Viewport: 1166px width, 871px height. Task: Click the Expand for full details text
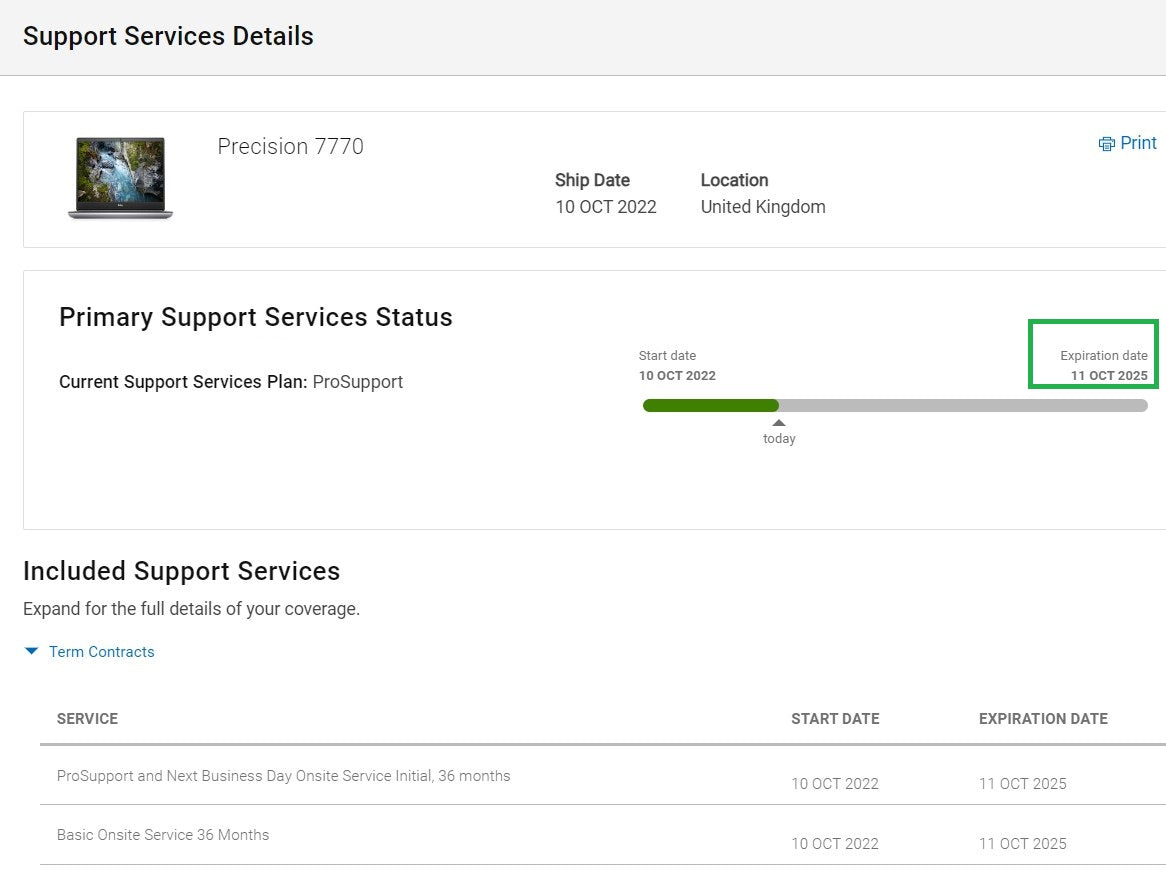pos(191,609)
